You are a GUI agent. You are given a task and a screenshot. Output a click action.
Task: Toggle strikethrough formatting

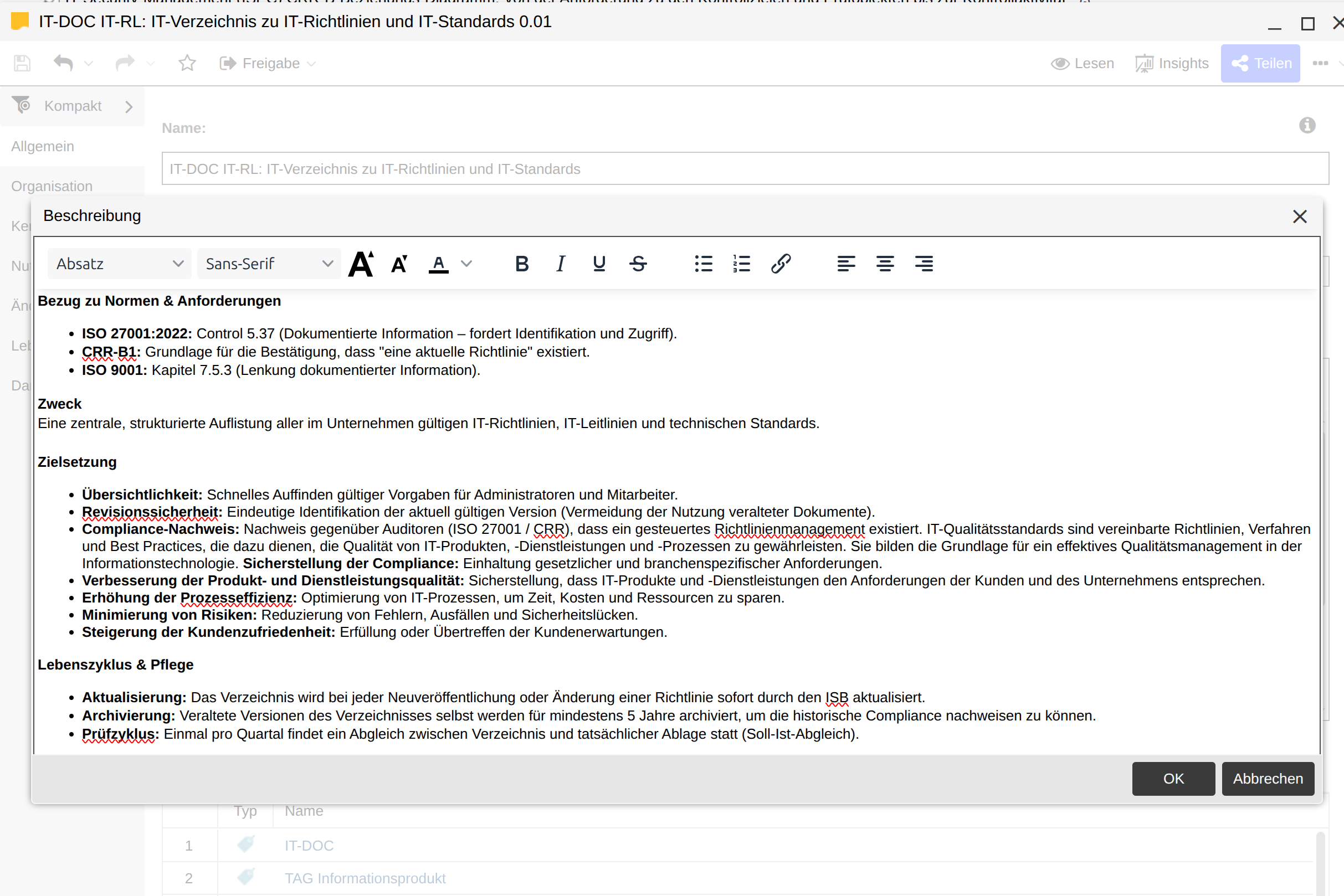[639, 264]
